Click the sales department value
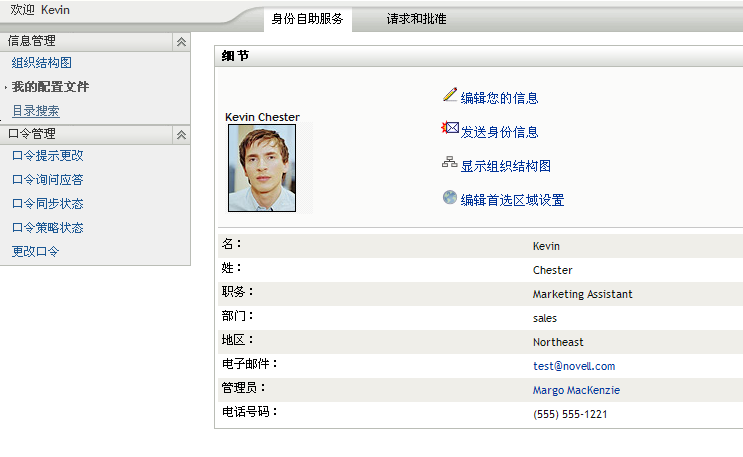 pyautogui.click(x=544, y=318)
